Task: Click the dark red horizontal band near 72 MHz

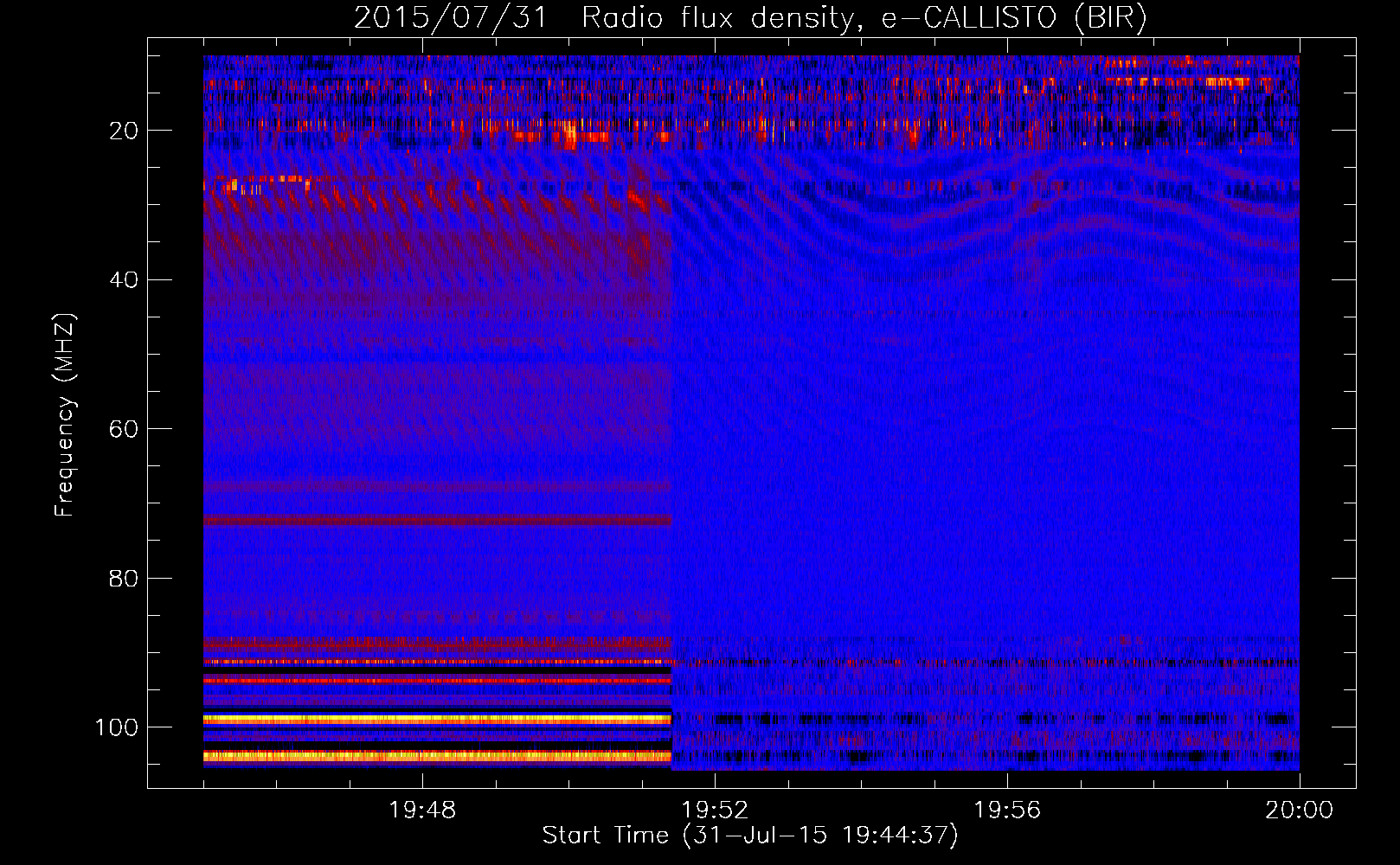Action: [x=437, y=520]
